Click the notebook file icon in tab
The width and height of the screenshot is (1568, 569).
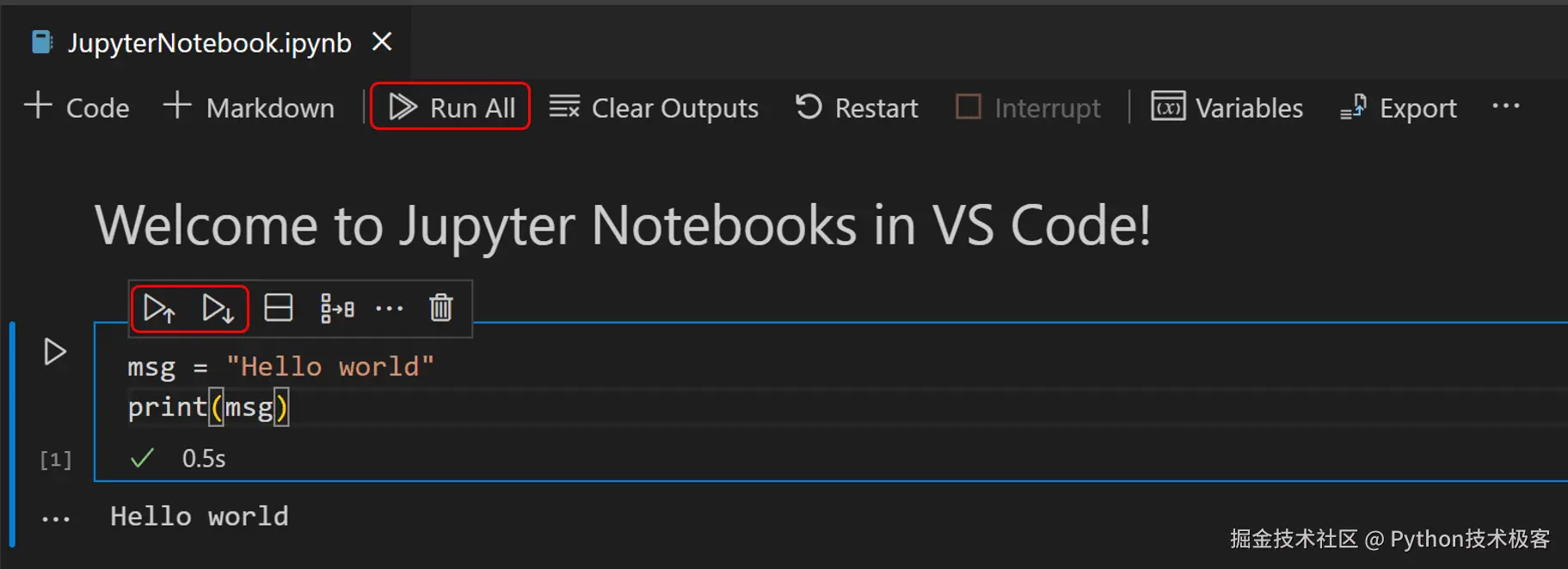coord(41,41)
